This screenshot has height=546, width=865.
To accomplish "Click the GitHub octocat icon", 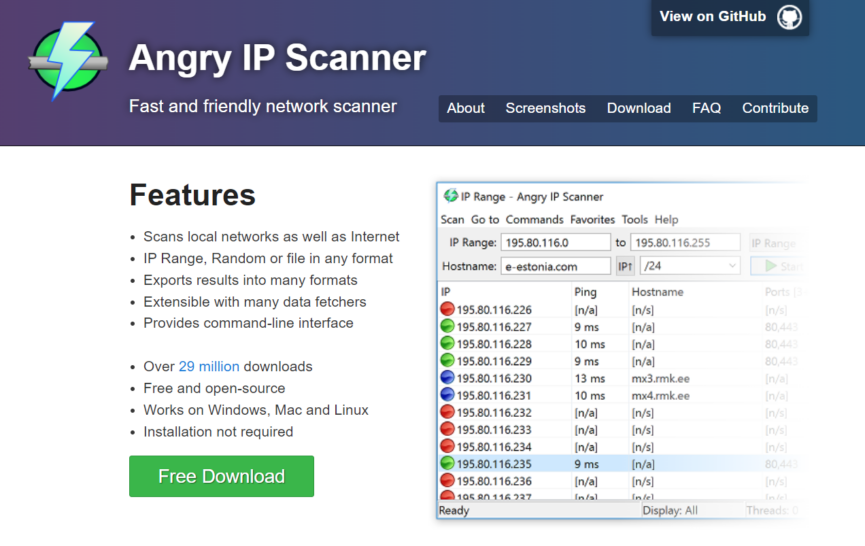I will tap(789, 17).
